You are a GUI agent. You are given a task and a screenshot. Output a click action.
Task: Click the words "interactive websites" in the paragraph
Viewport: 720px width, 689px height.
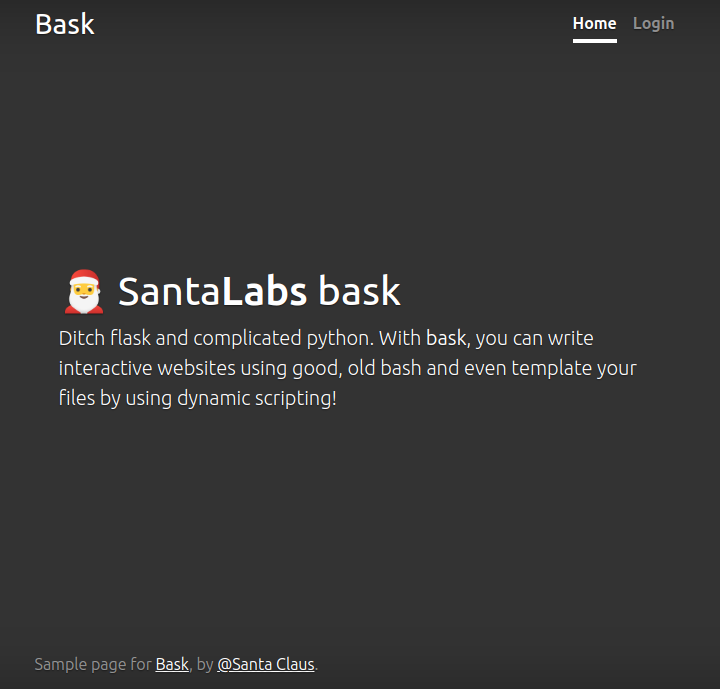tap(147, 368)
